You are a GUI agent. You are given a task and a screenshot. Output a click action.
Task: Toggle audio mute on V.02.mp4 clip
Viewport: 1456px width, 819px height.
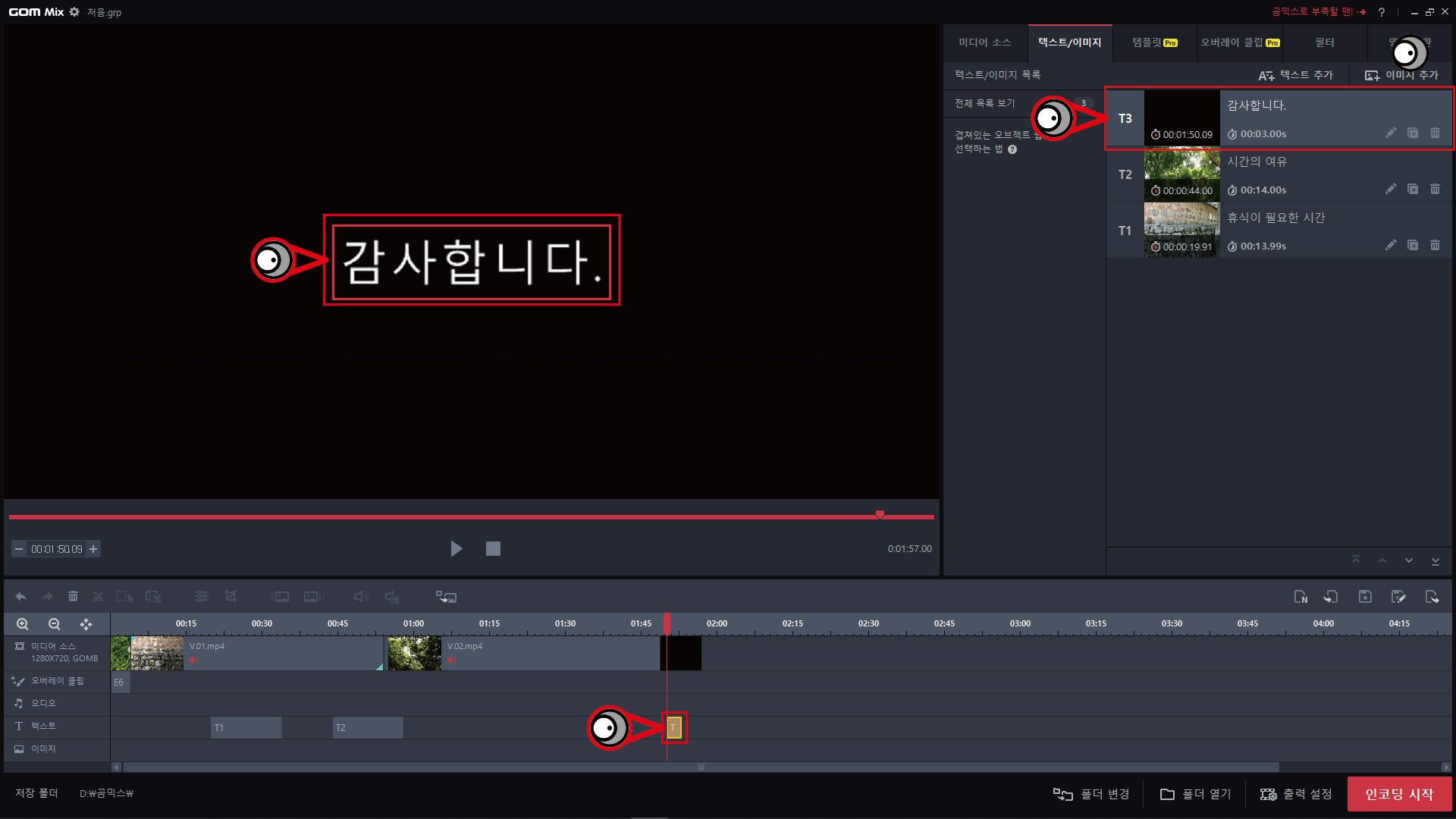(x=451, y=661)
